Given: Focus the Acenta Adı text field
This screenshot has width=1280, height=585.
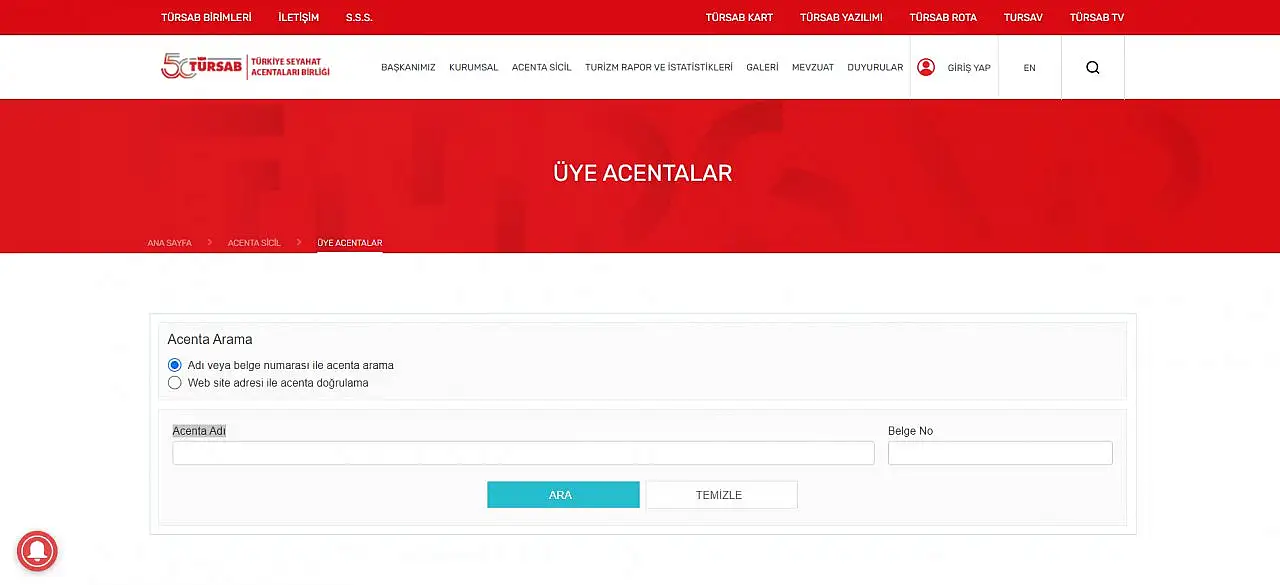Looking at the screenshot, I should pos(523,453).
